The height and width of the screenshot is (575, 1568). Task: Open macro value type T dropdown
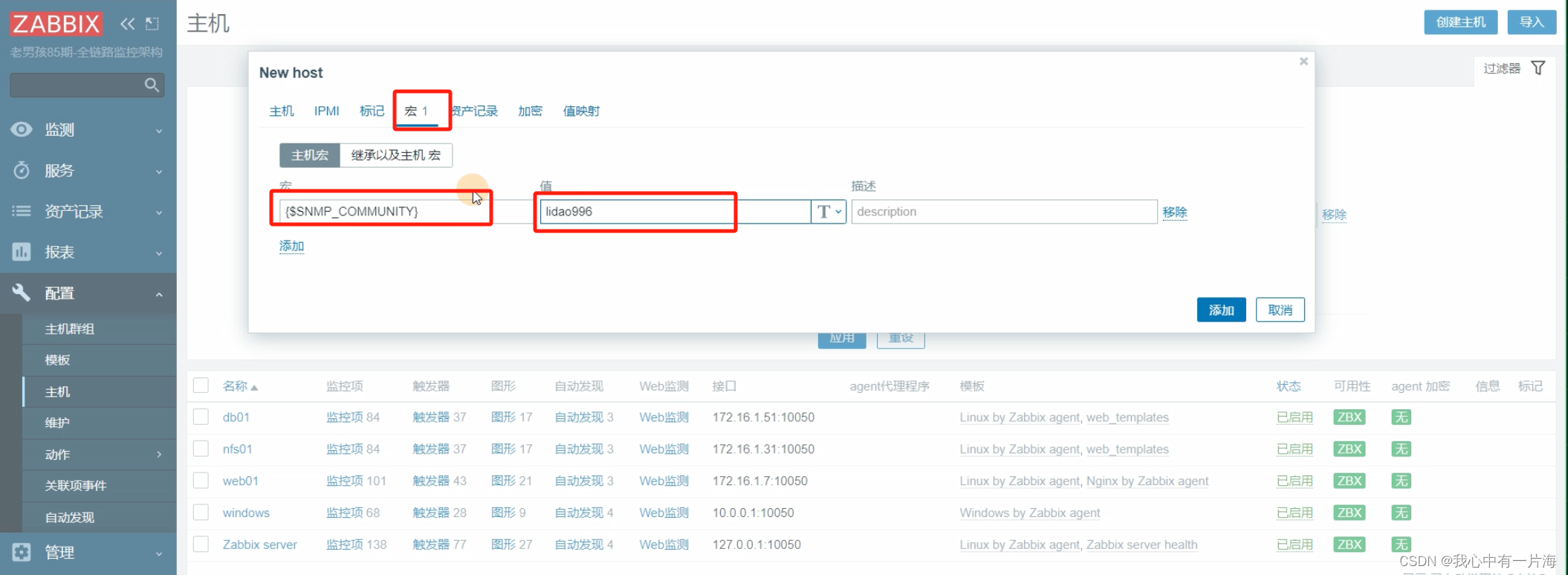[829, 212]
